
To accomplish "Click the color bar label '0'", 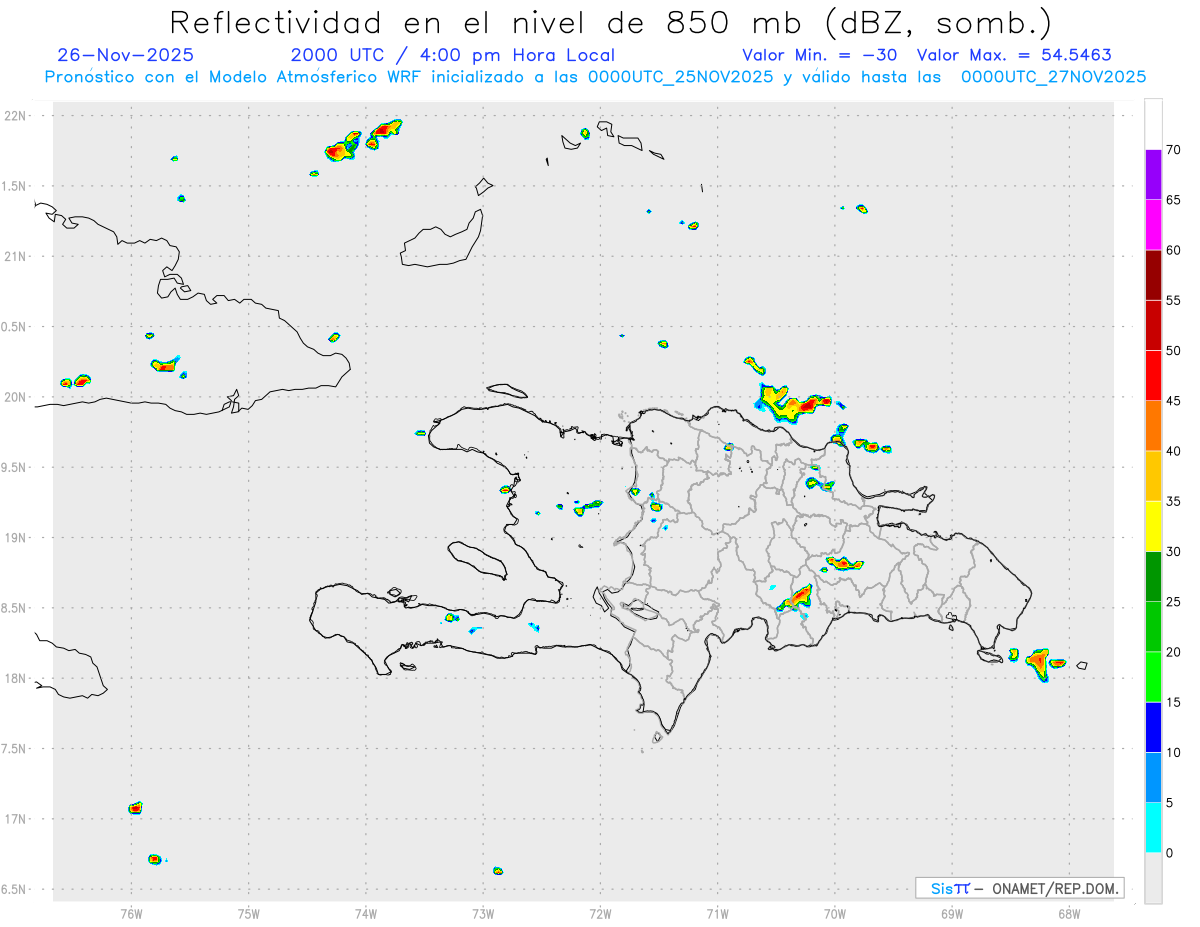I will [1169, 853].
